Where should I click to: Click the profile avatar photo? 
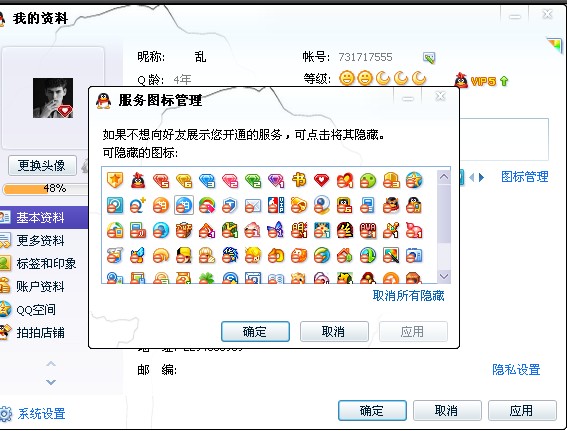click(53, 98)
